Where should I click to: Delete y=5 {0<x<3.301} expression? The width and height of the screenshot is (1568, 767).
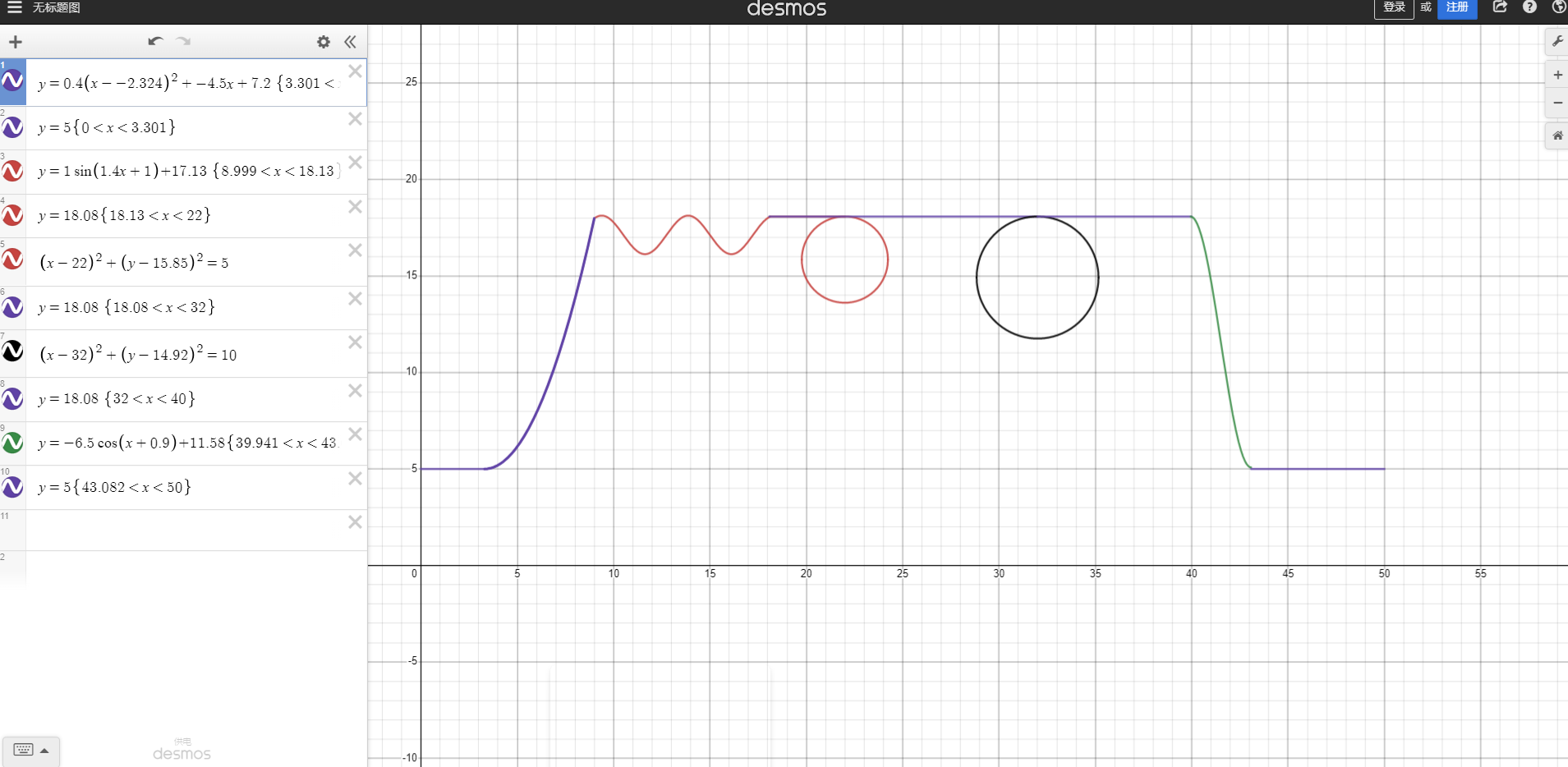355,119
